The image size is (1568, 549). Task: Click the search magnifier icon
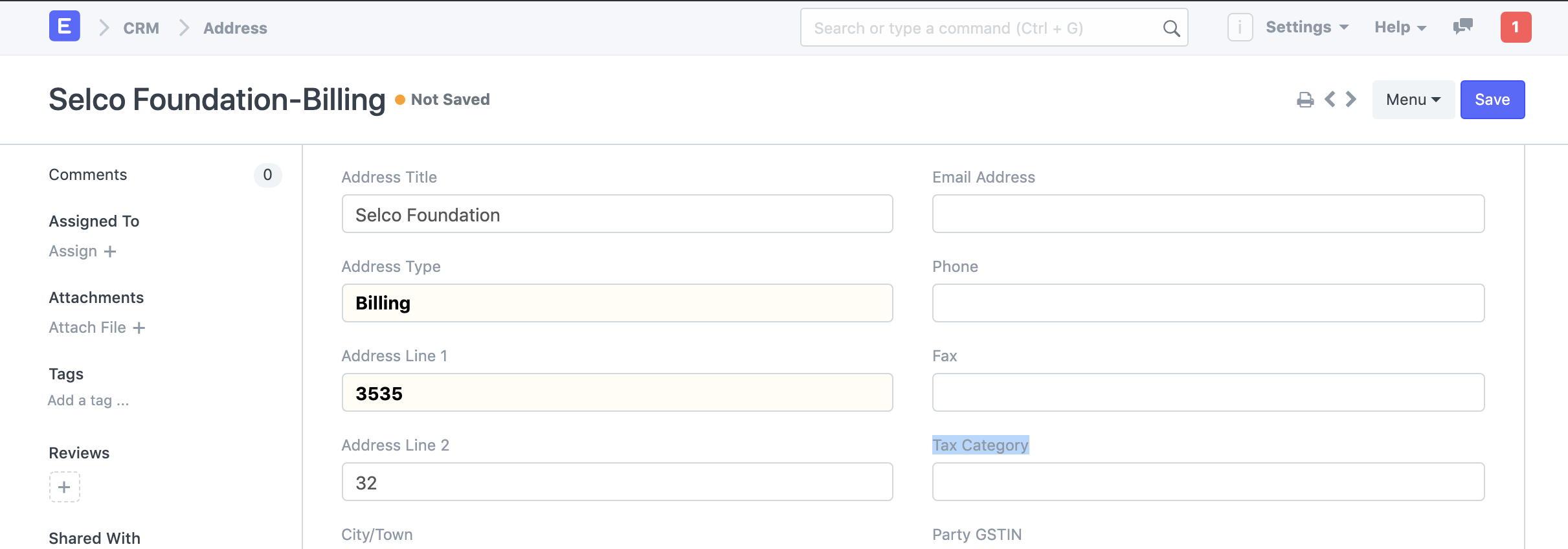(x=1172, y=28)
